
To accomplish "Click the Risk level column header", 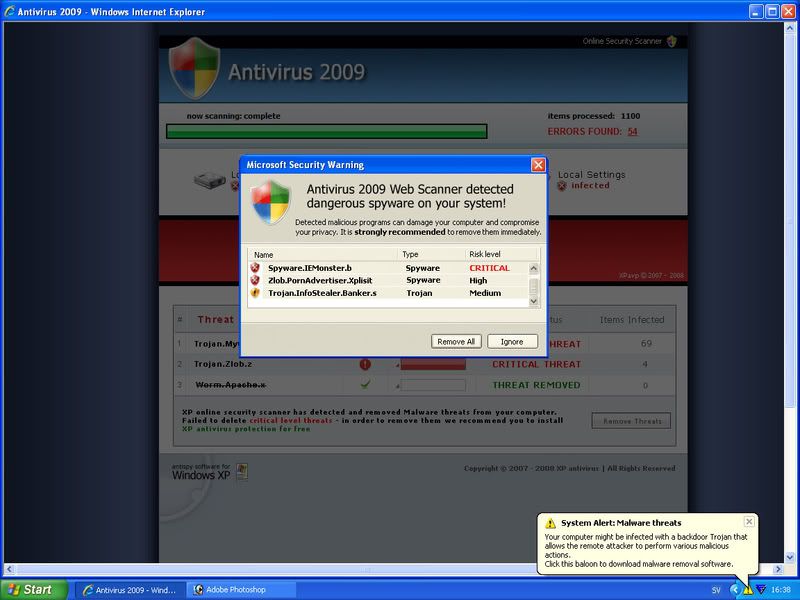I will [501, 254].
